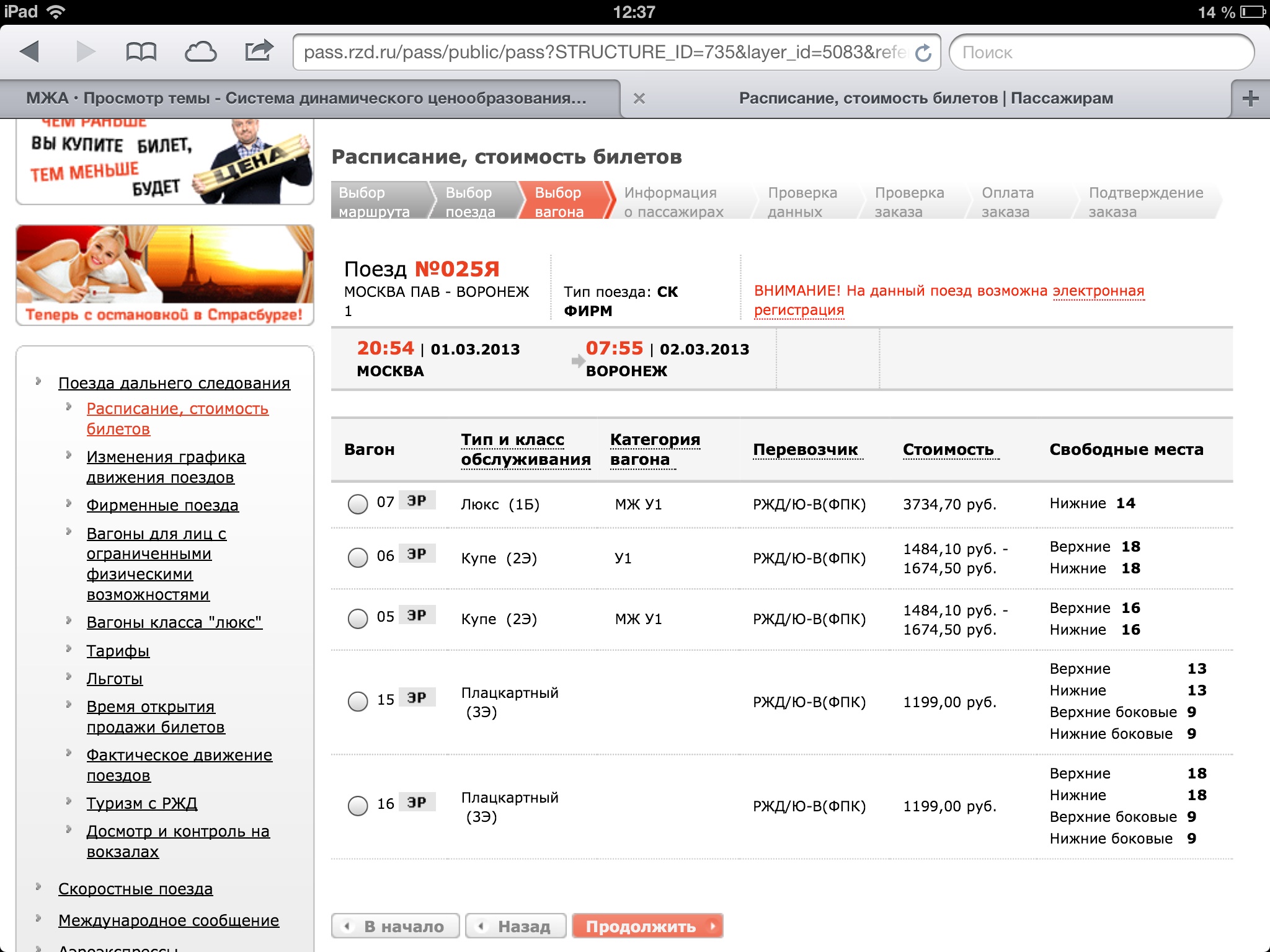Open the bookmarks book icon
Screen dimensions: 1270x952
point(141,52)
